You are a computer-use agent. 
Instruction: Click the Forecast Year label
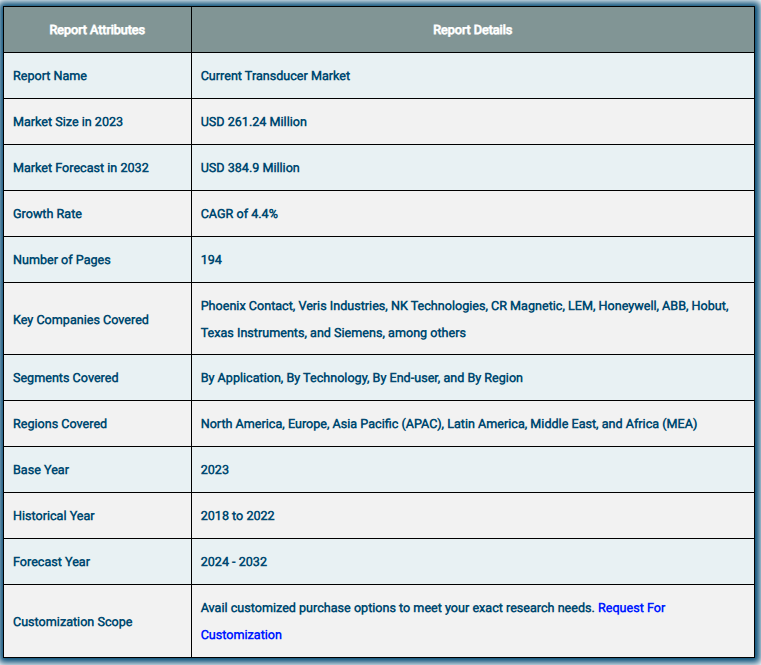click(x=51, y=562)
